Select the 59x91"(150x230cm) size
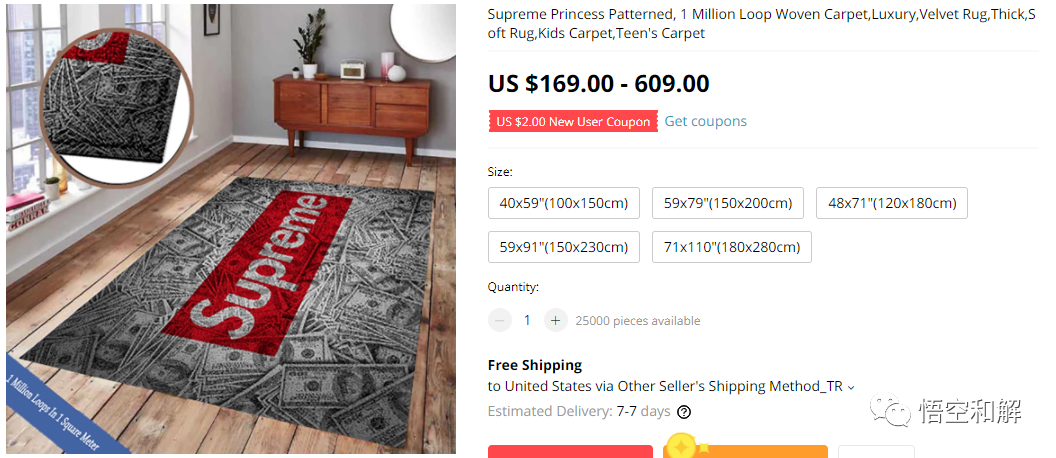 pos(563,247)
